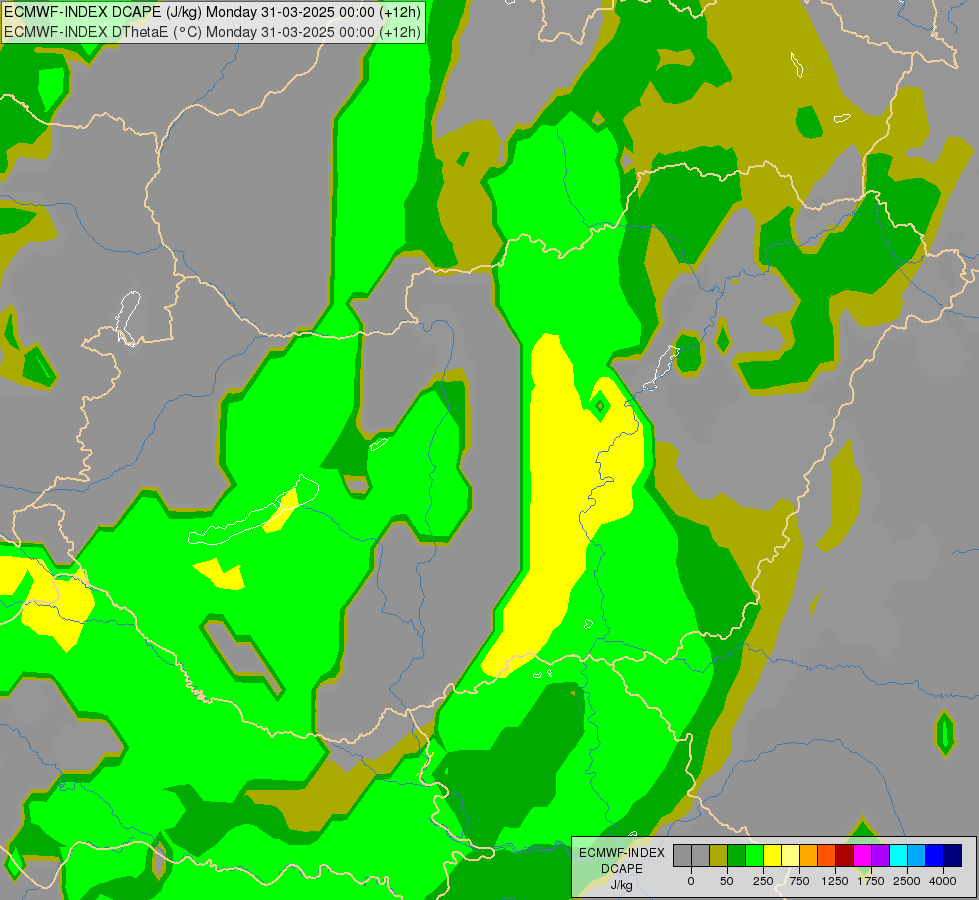Click the magenta legend swatch
Viewport: 979px width, 900px height.
(x=863, y=855)
